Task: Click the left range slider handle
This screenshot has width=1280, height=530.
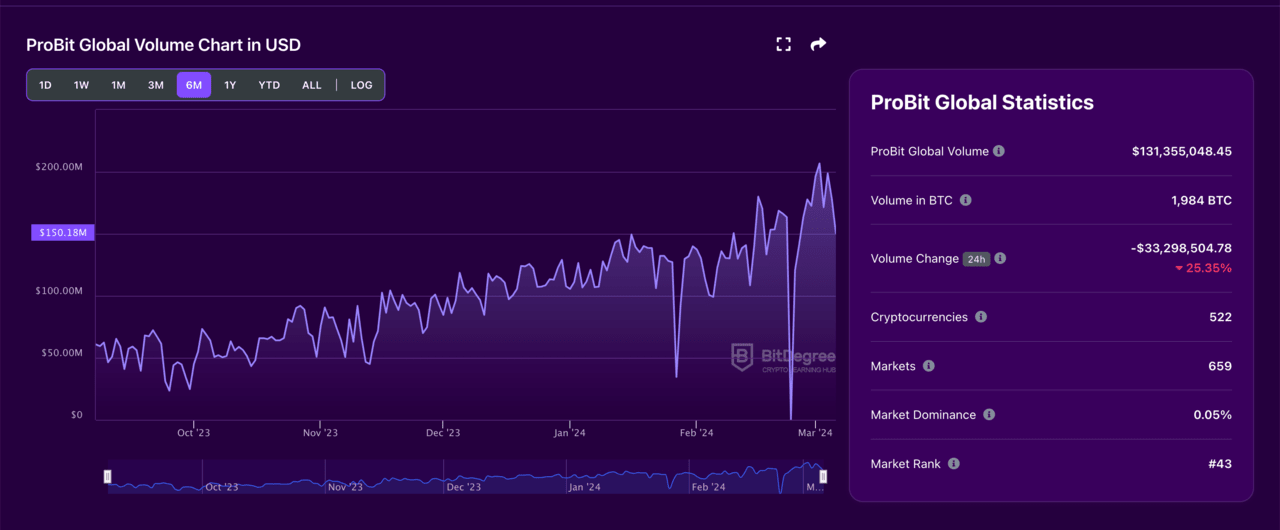Action: [108, 477]
